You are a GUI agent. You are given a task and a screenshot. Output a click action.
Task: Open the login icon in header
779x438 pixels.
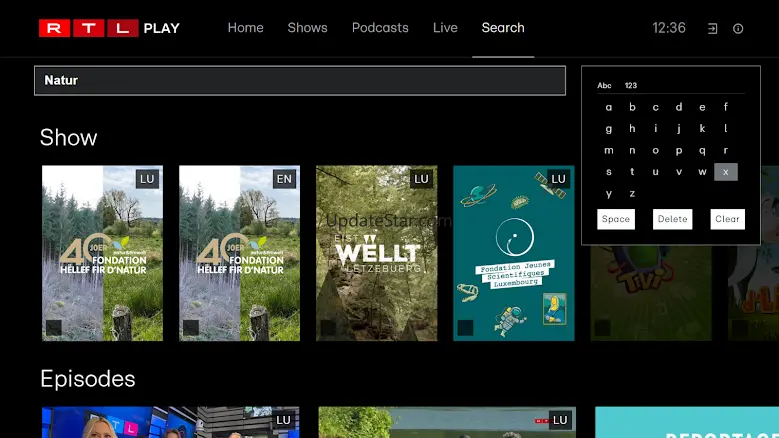(712, 29)
